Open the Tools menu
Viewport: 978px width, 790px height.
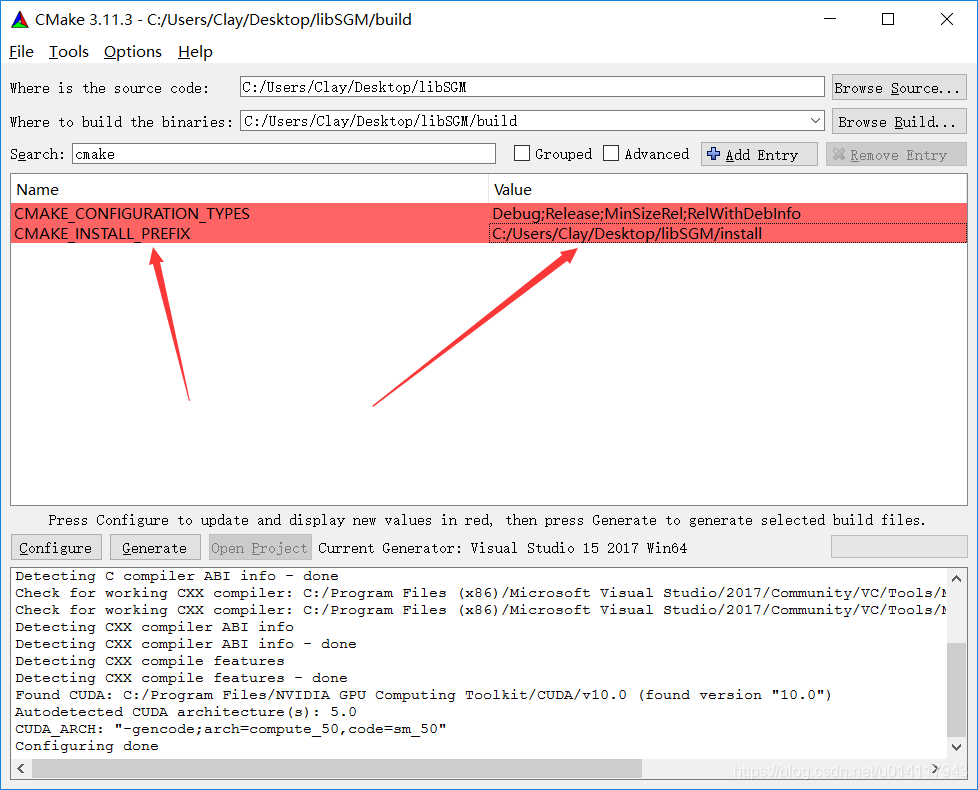click(x=69, y=52)
